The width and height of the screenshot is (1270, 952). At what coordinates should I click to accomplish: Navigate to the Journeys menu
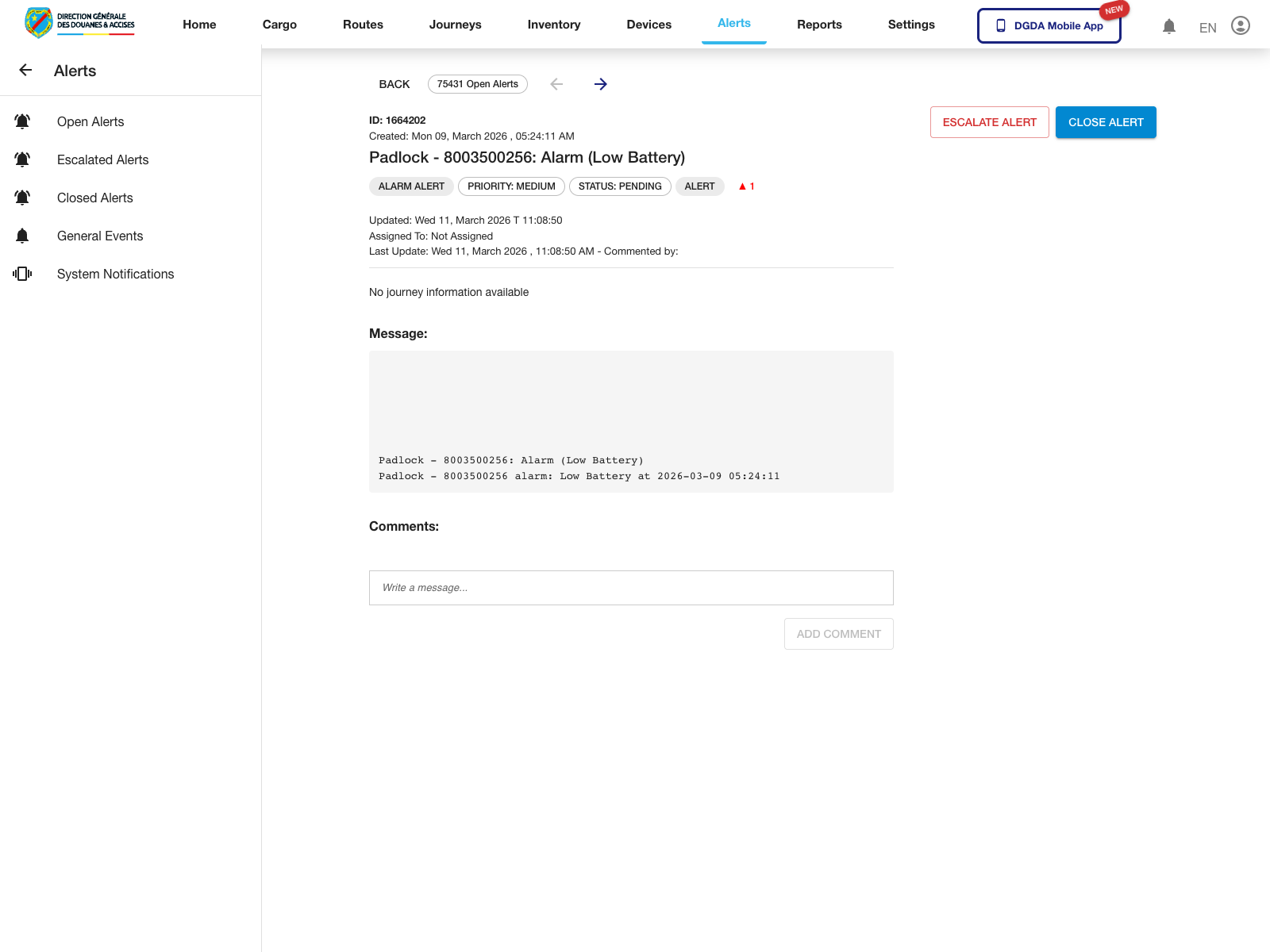tap(455, 24)
